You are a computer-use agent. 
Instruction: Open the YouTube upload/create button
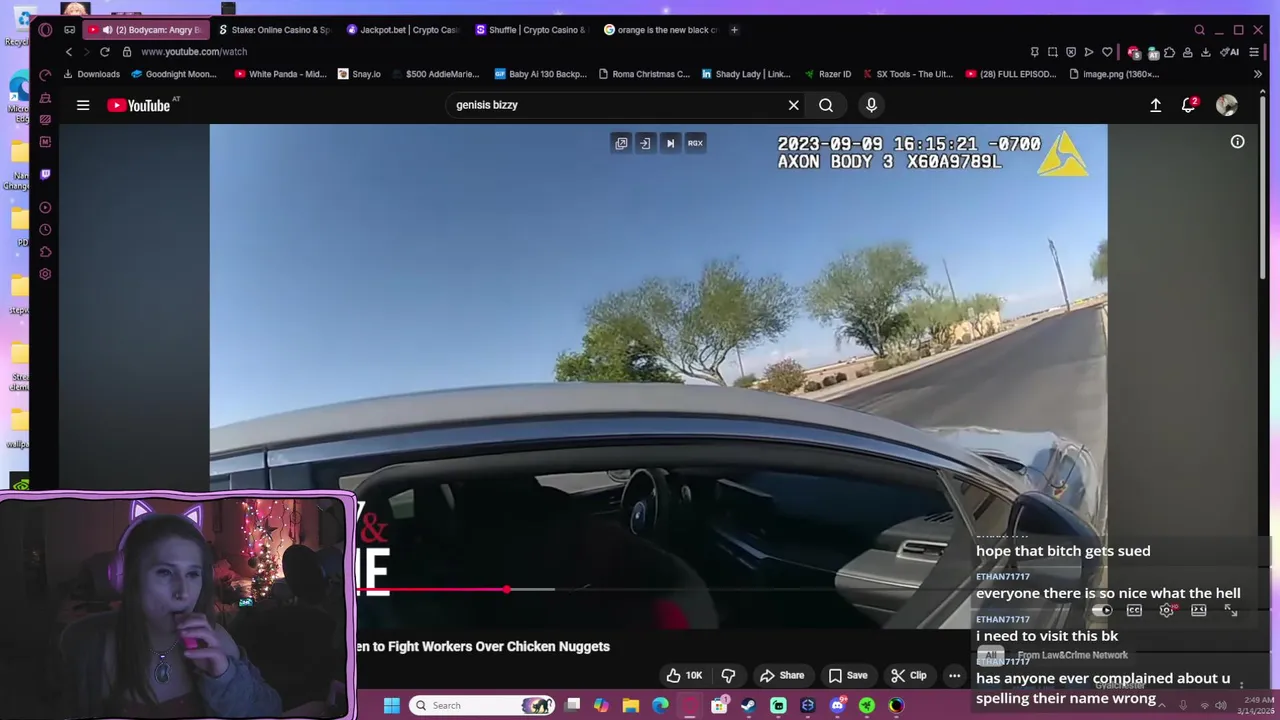(x=1155, y=105)
